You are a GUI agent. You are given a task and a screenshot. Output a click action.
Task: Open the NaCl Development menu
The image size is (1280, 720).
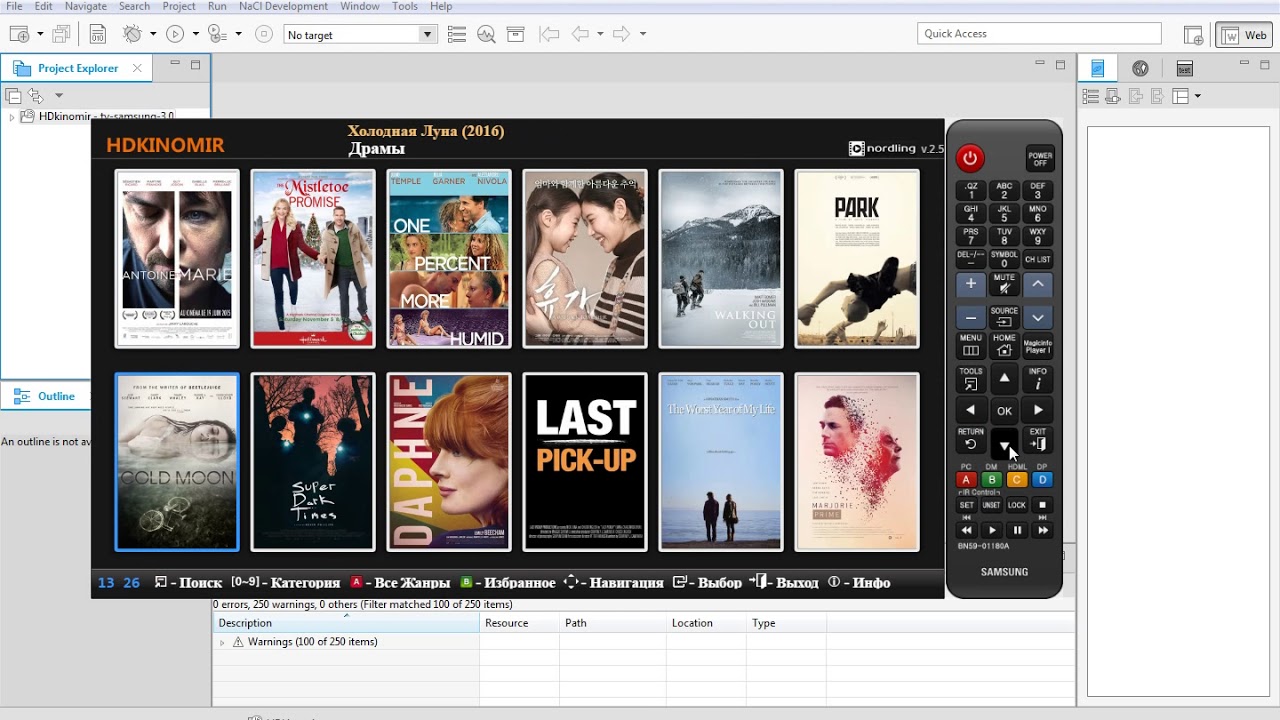(283, 6)
